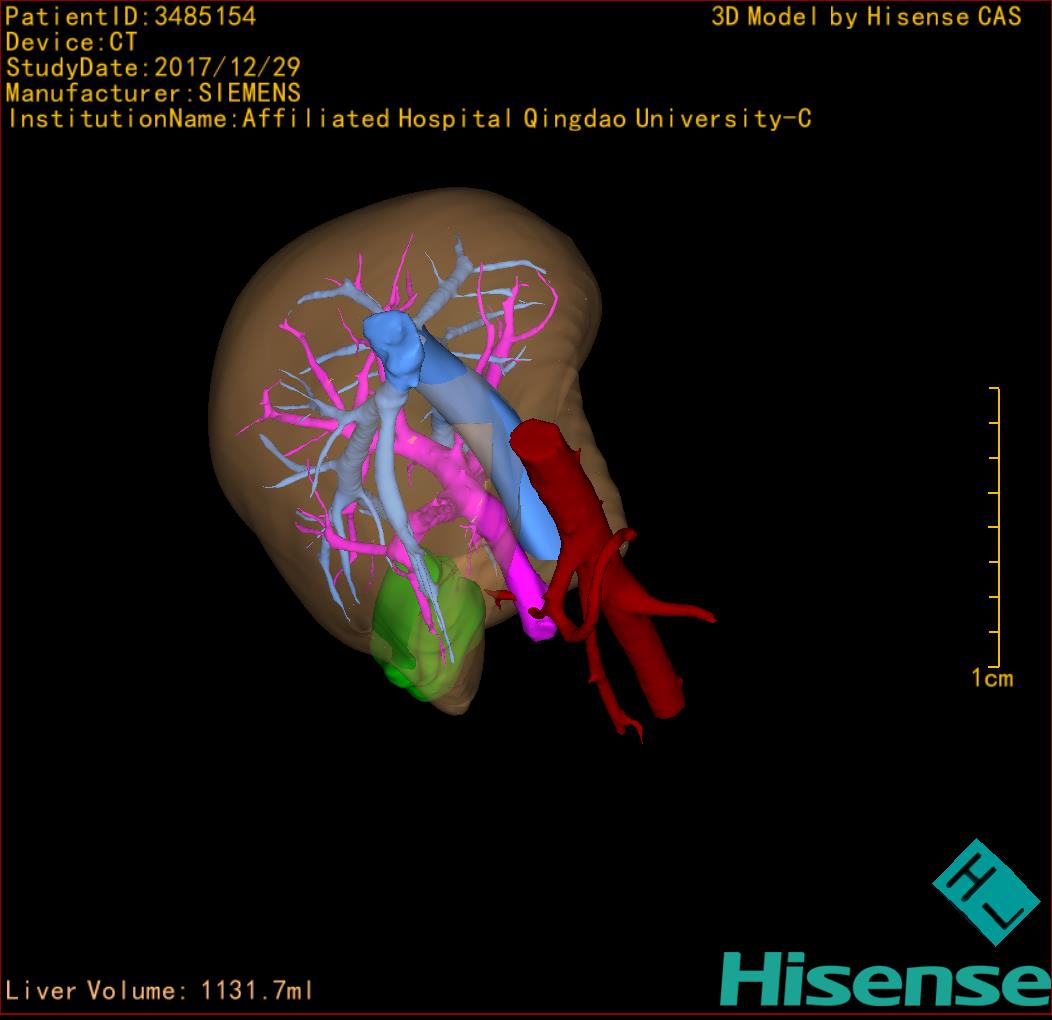Click the InstitutionName hospital text line
Screen dimensions: 1052x1020
coord(408,119)
